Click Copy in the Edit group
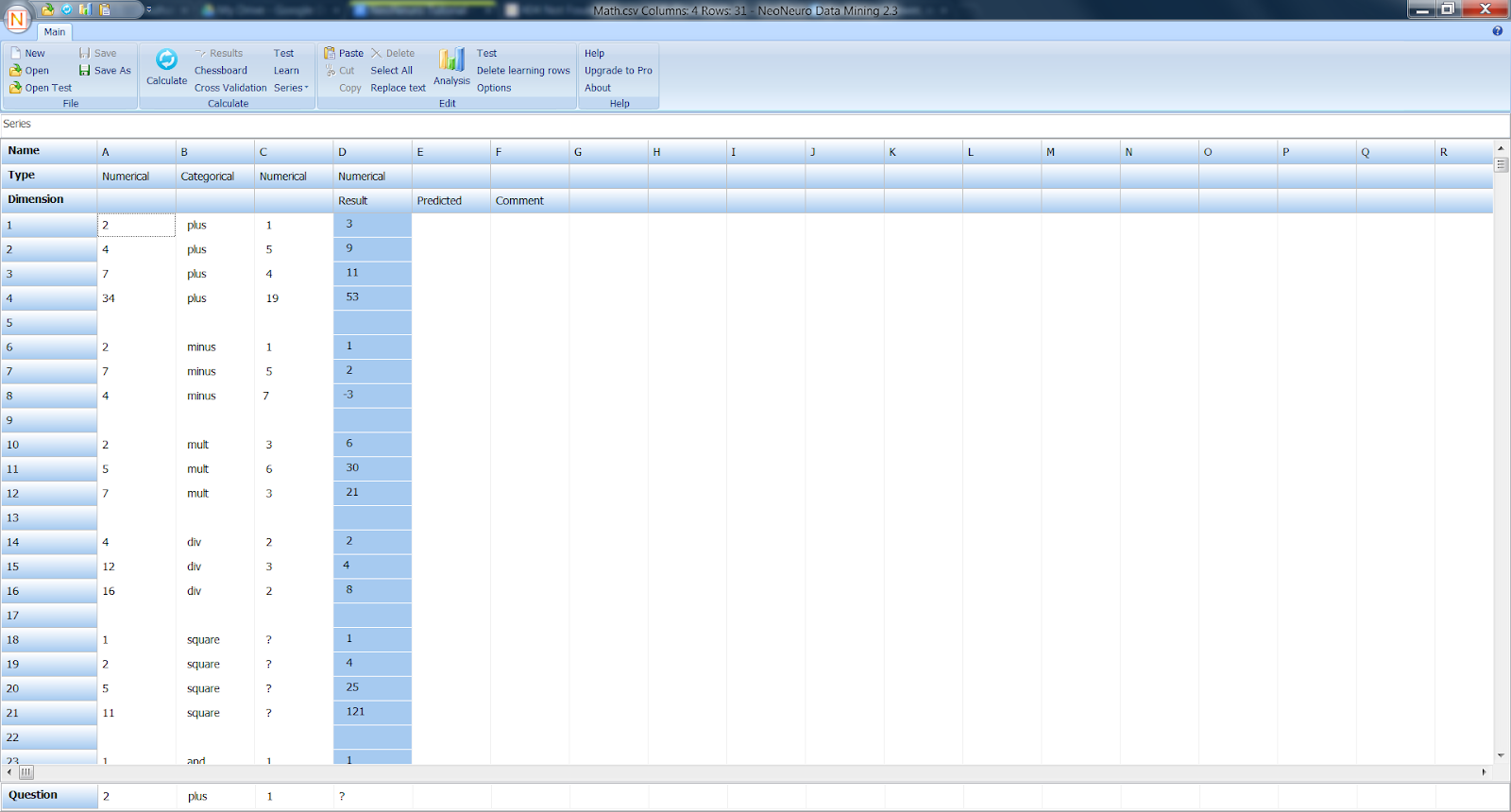This screenshot has height=812, width=1511. (x=349, y=88)
